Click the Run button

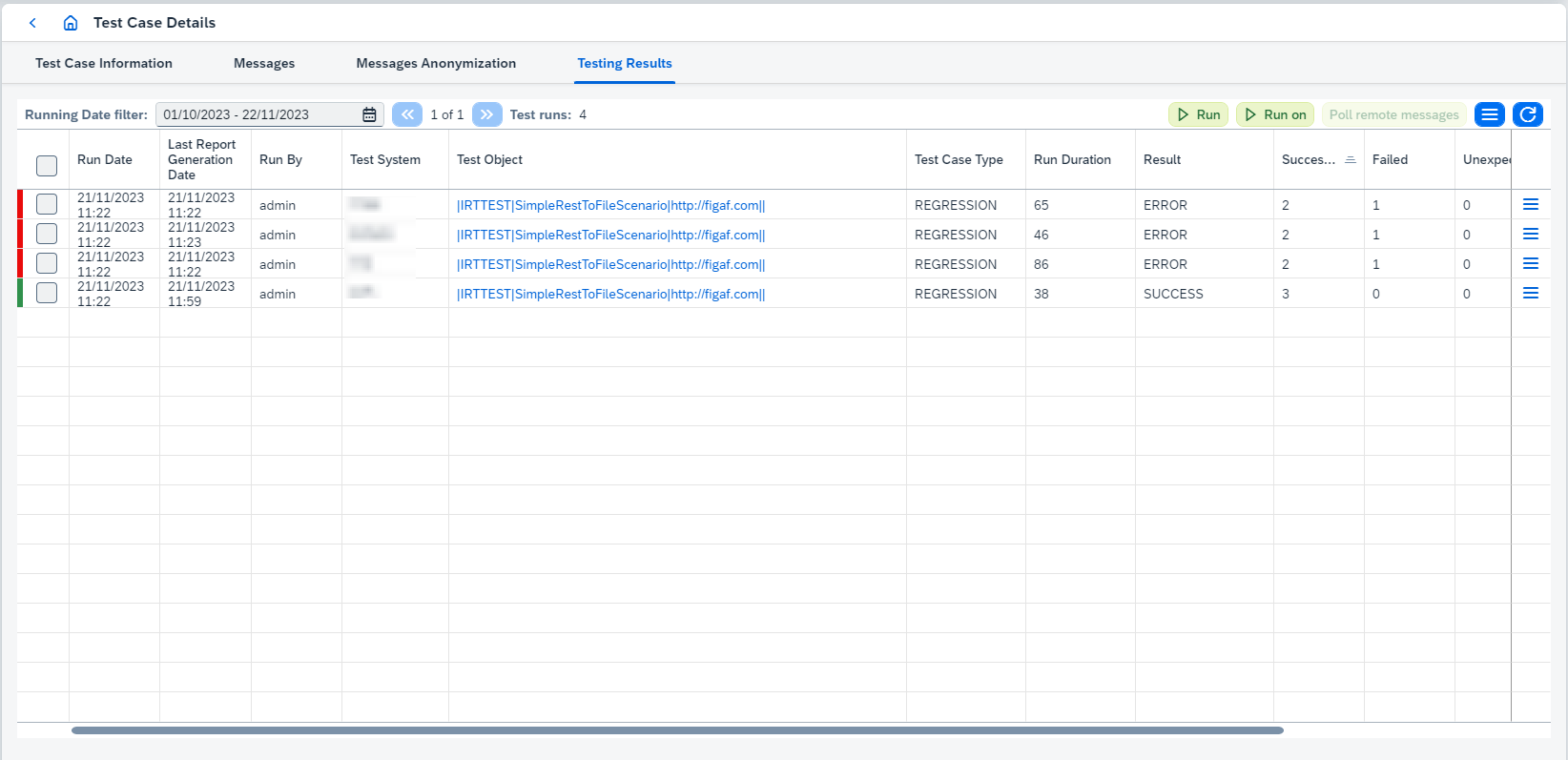[x=1198, y=114]
